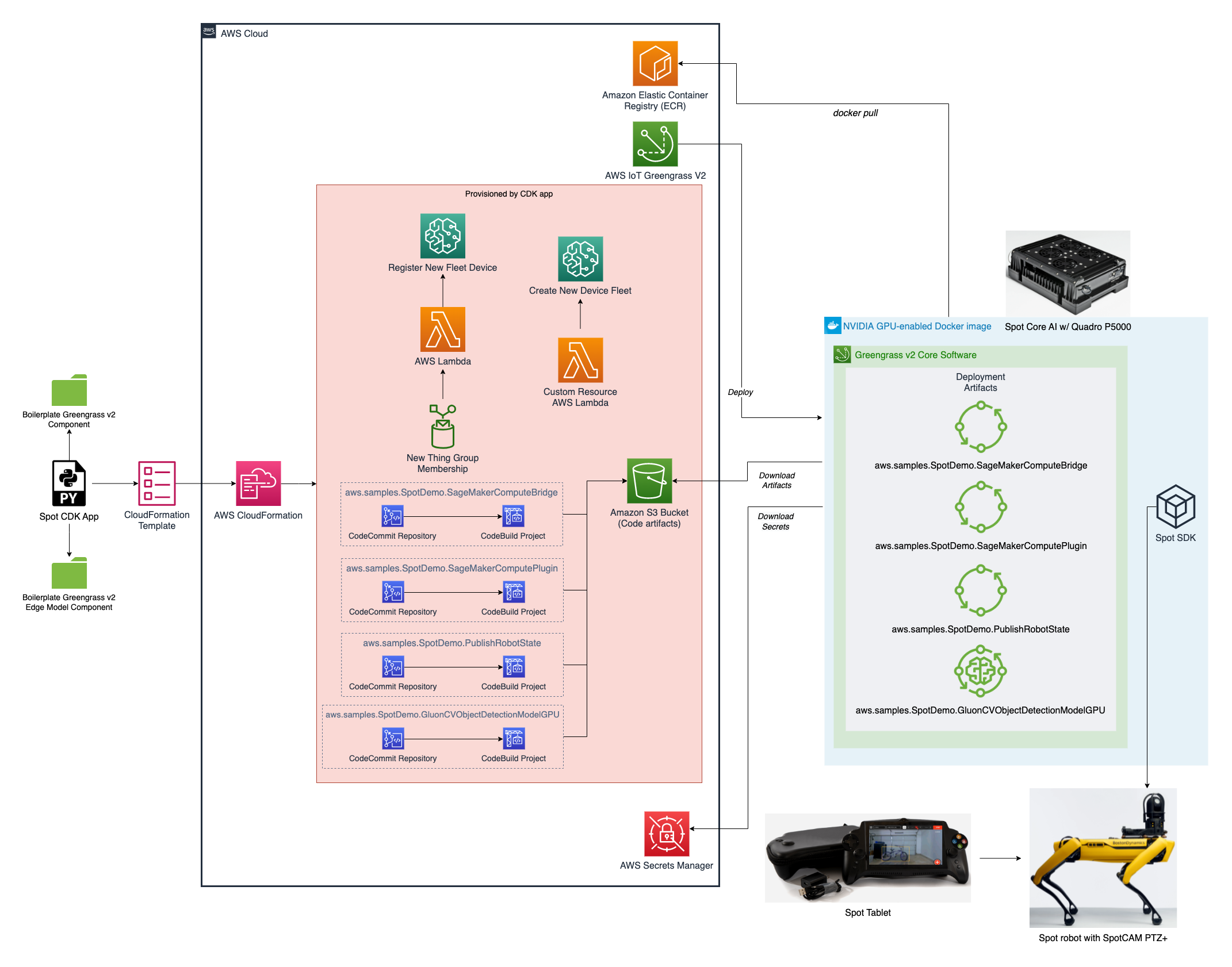
Task: Click the Greengrass v2 Core Software label
Action: 915,355
